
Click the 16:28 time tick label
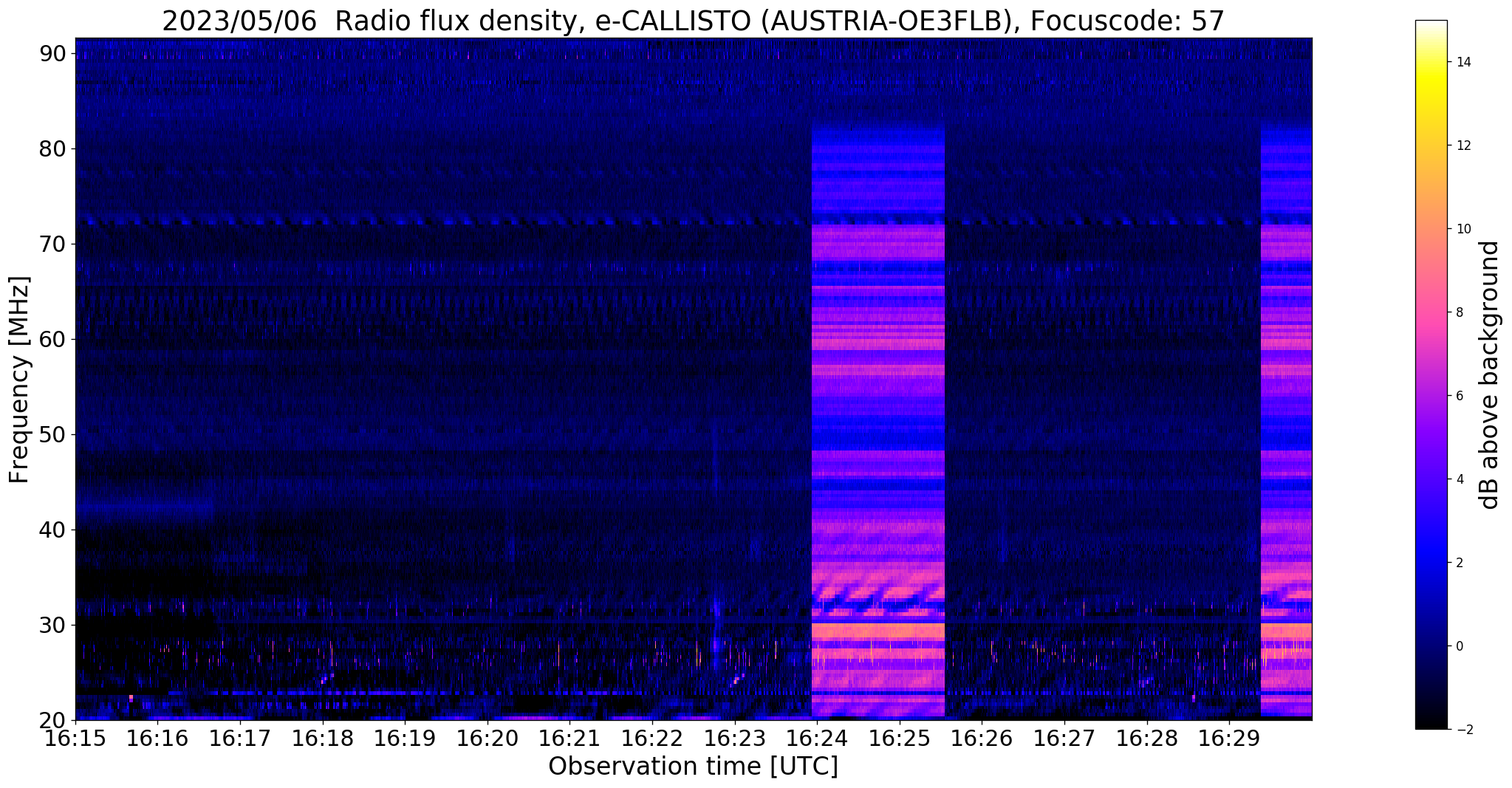1147,739
